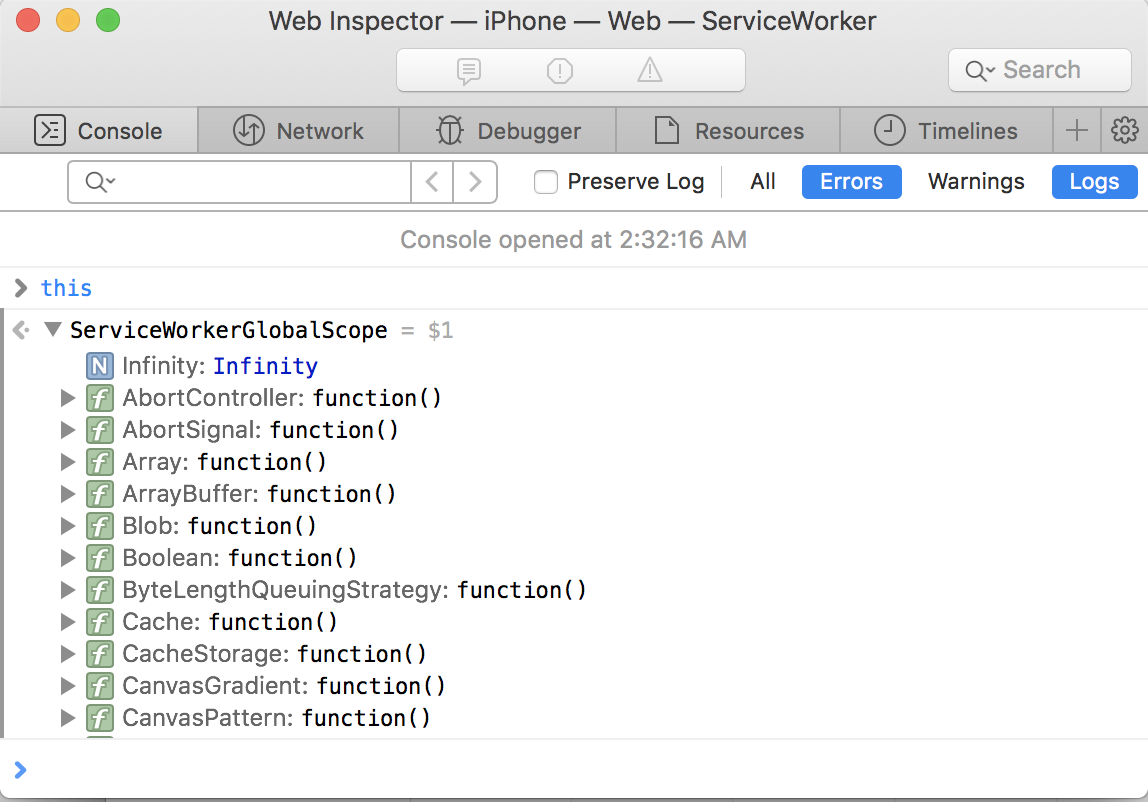Image resolution: width=1148 pixels, height=802 pixels.
Task: Click the console filter input field
Action: pyautogui.click(x=260, y=182)
